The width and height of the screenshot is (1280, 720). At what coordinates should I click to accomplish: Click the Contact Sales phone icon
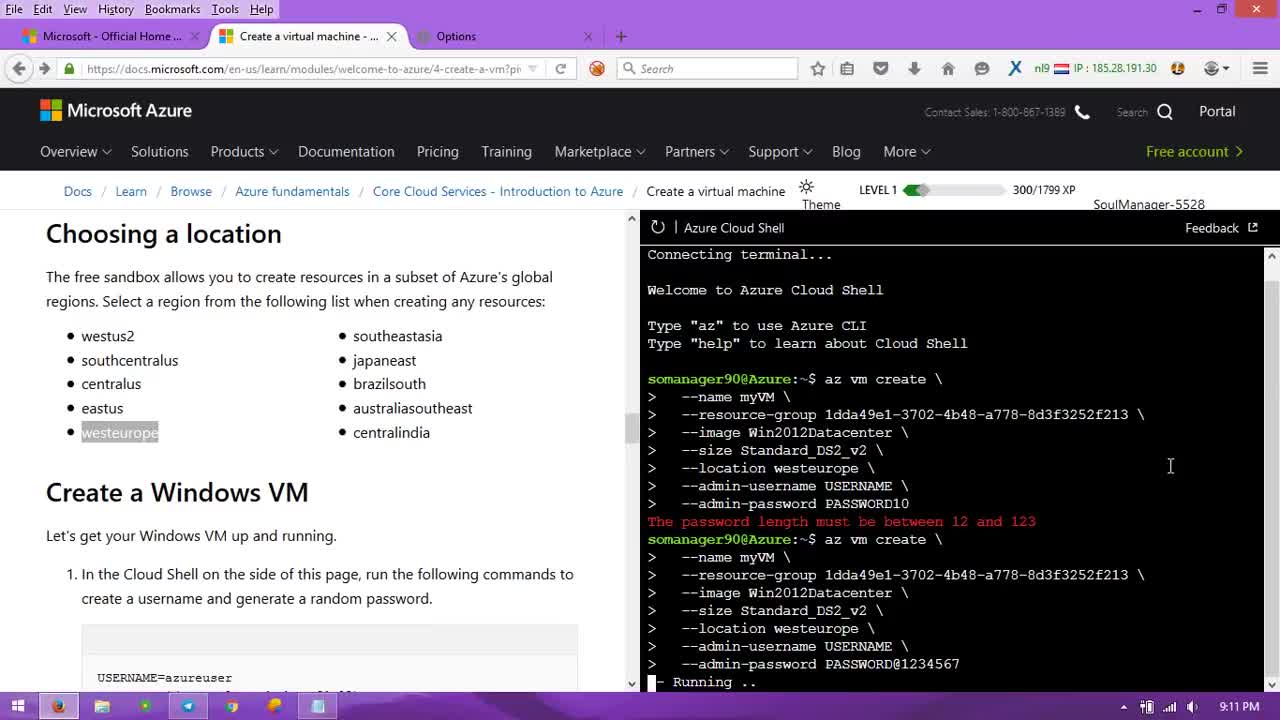click(1082, 112)
